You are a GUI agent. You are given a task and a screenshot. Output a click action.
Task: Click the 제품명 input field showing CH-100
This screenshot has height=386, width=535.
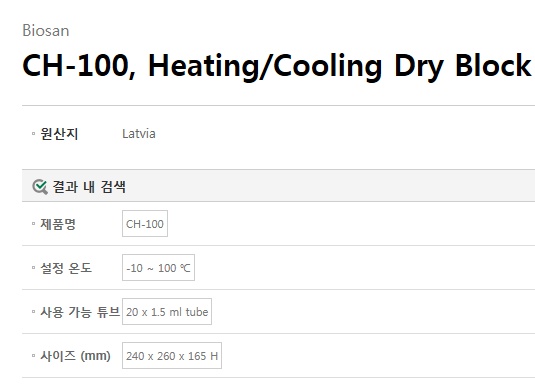[x=145, y=224]
